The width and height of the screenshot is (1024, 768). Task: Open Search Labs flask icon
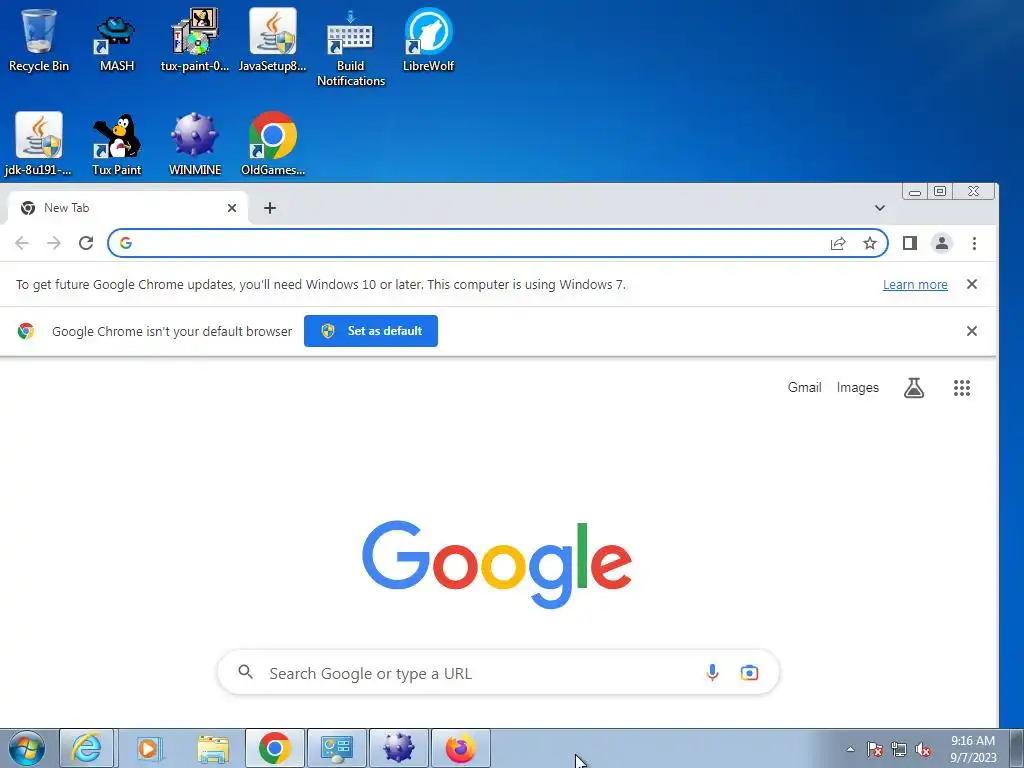point(914,388)
